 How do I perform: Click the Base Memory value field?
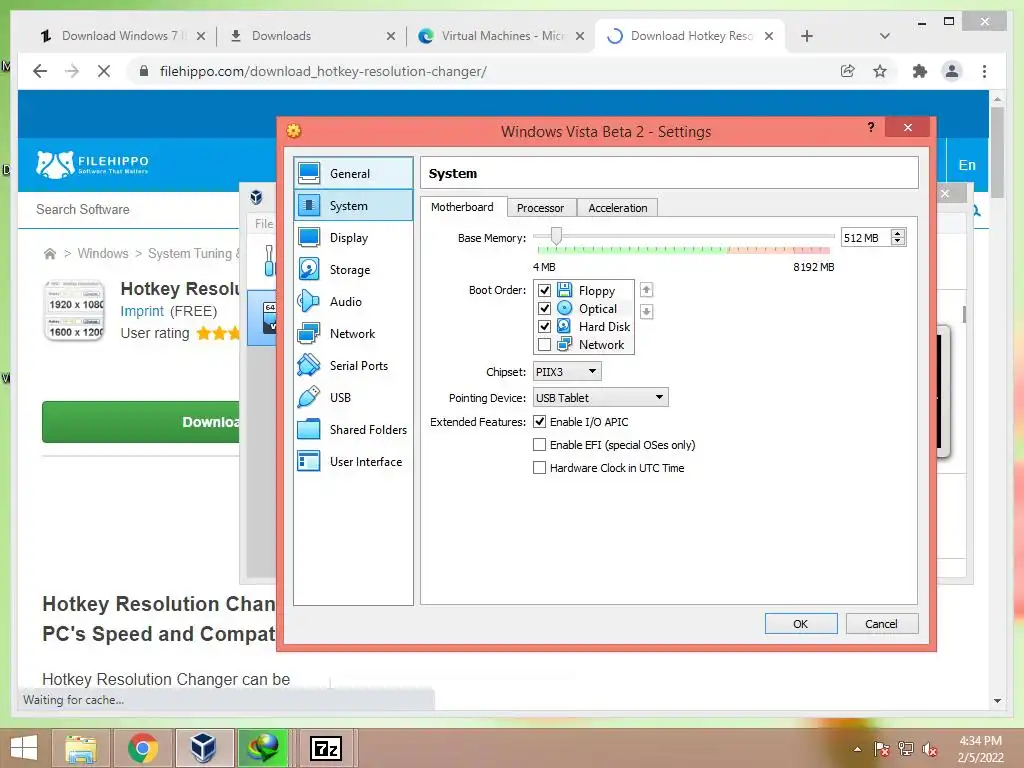pyautogui.click(x=867, y=238)
